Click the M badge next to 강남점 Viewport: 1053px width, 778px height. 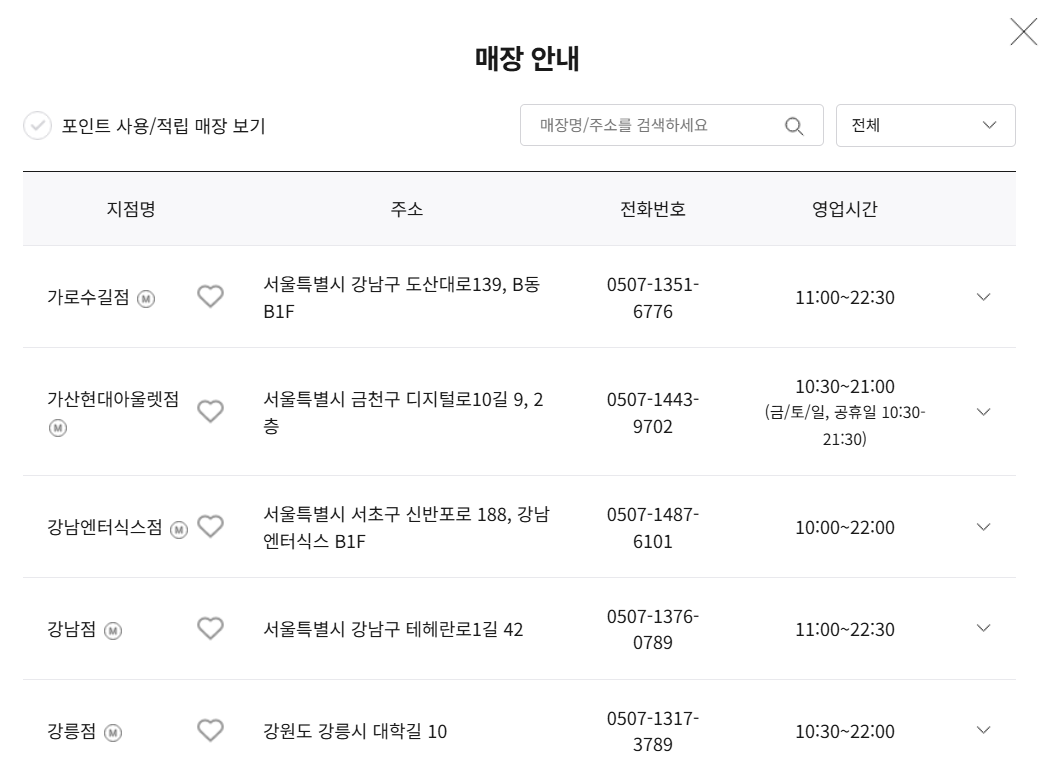pos(113,631)
